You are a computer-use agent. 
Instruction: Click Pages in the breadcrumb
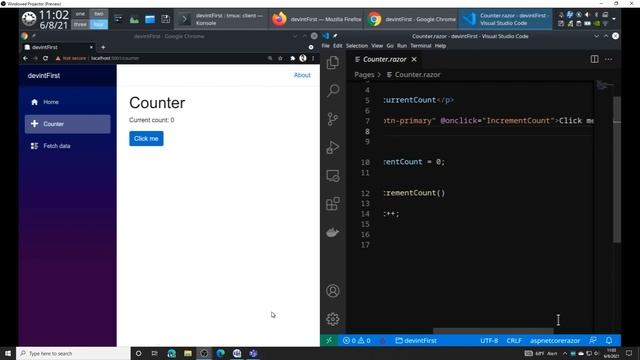(364, 75)
